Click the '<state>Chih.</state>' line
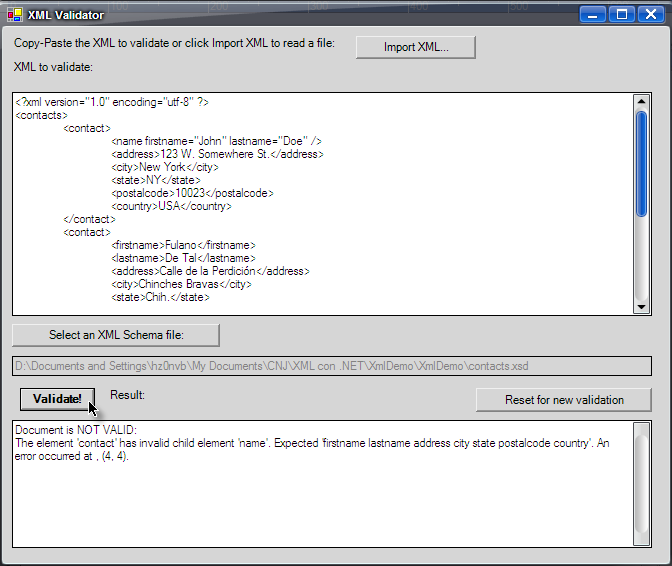The width and height of the screenshot is (672, 566). (x=160, y=297)
